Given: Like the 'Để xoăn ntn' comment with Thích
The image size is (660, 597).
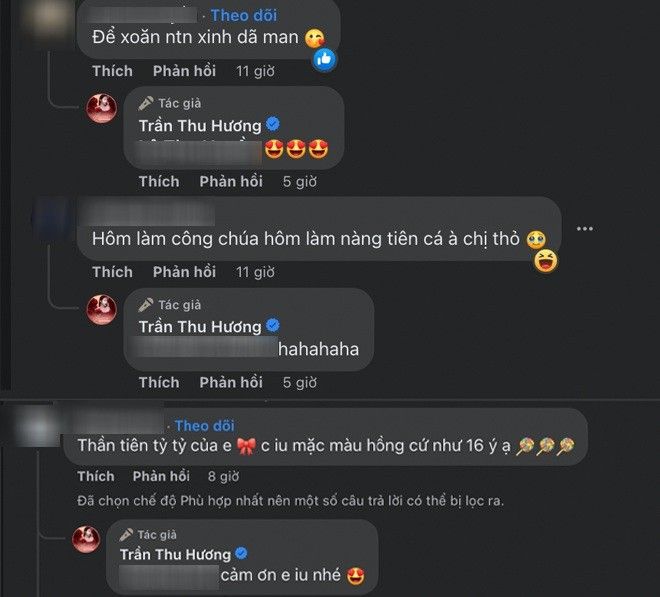Looking at the screenshot, I should pyautogui.click(x=112, y=71).
